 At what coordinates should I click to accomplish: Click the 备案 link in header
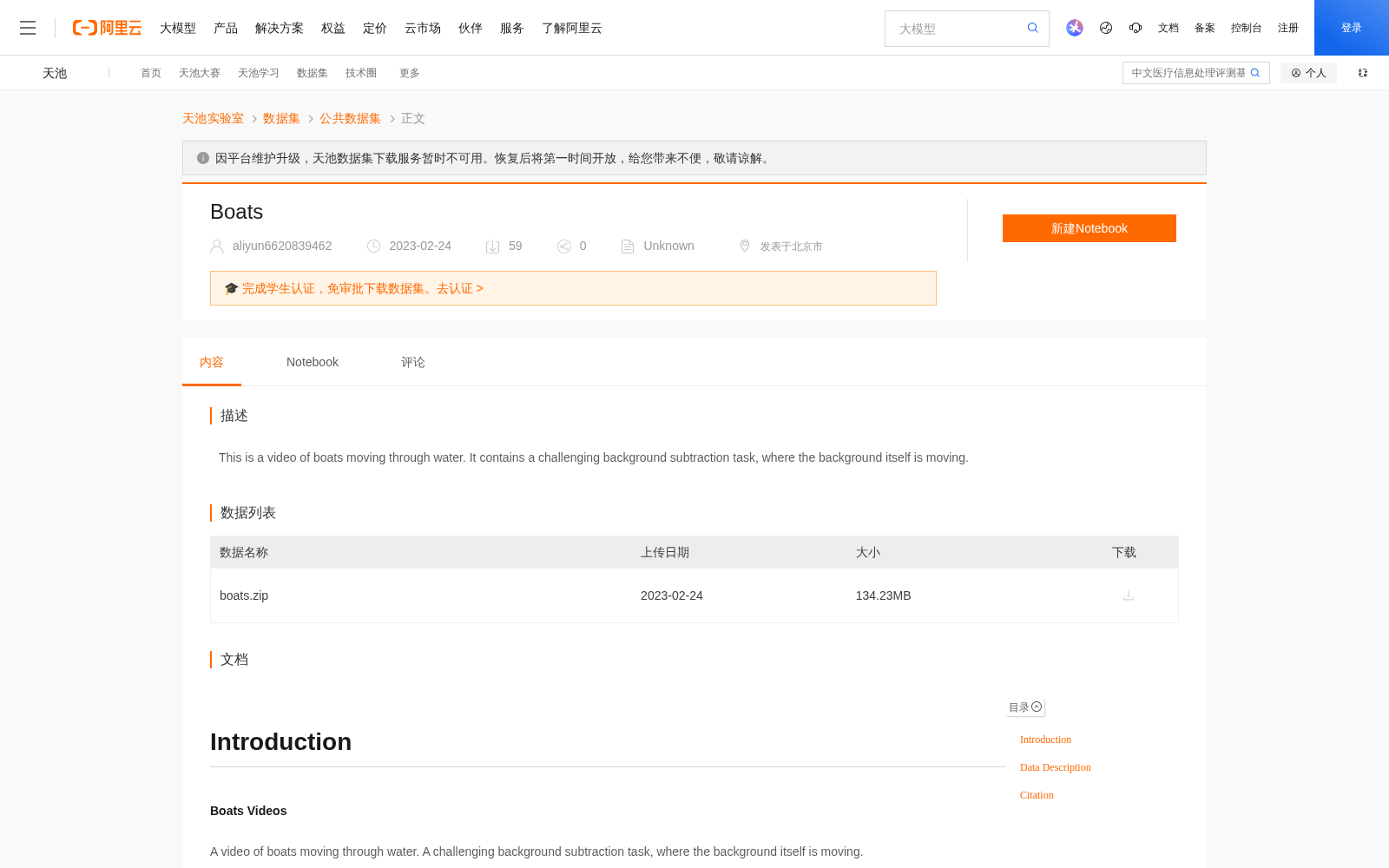[x=1205, y=28]
